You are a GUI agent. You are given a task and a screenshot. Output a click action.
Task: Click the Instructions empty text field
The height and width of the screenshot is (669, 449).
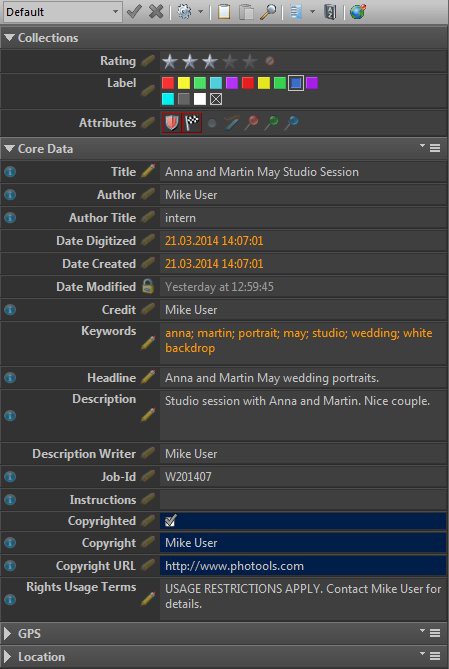303,500
